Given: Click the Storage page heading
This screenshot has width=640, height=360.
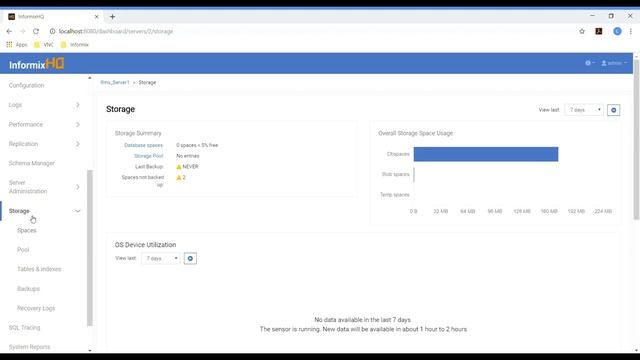Looking at the screenshot, I should pos(120,109).
